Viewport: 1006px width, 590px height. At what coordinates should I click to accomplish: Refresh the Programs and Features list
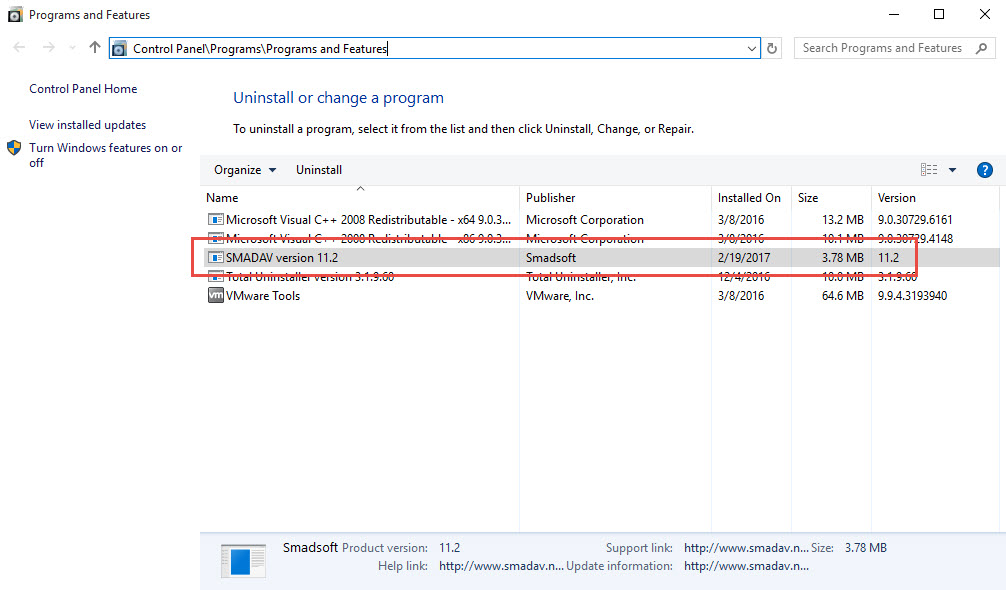(x=772, y=49)
